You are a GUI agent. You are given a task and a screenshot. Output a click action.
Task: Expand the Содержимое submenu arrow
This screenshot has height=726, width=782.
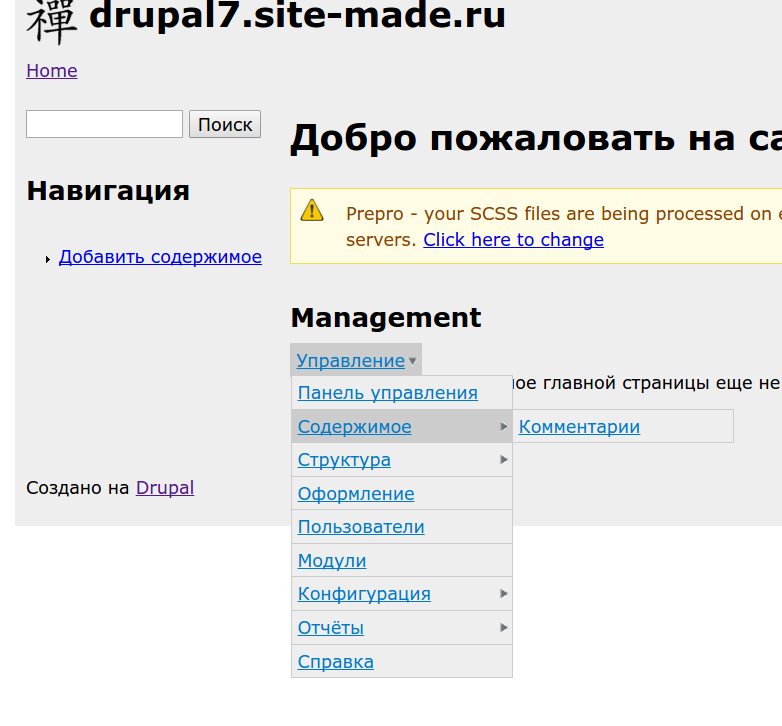click(x=504, y=426)
